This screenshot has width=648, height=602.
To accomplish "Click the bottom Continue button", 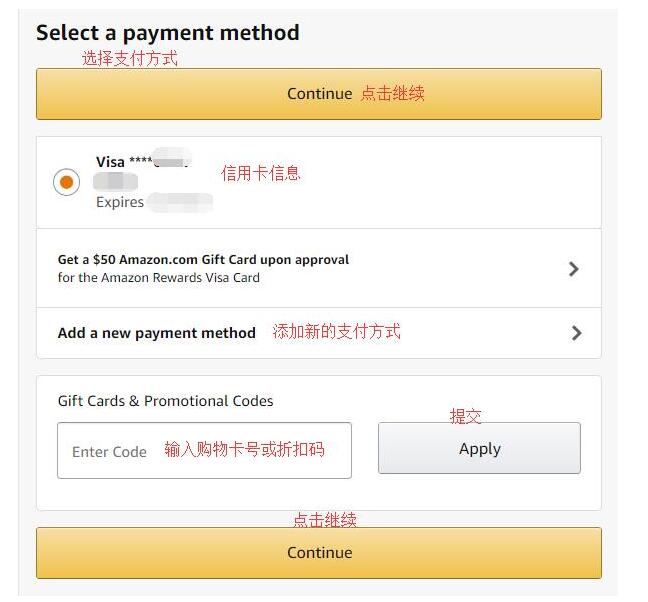I will point(319,552).
